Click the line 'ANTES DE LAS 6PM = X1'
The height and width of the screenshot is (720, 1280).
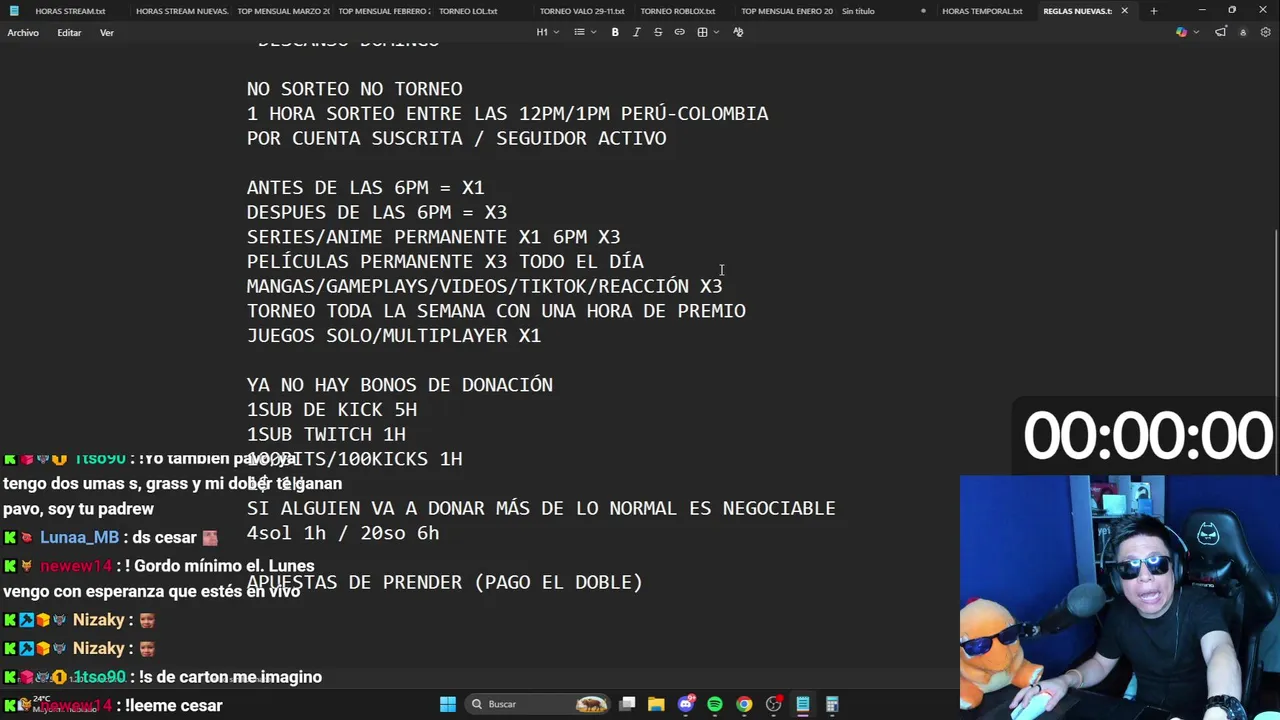(365, 188)
